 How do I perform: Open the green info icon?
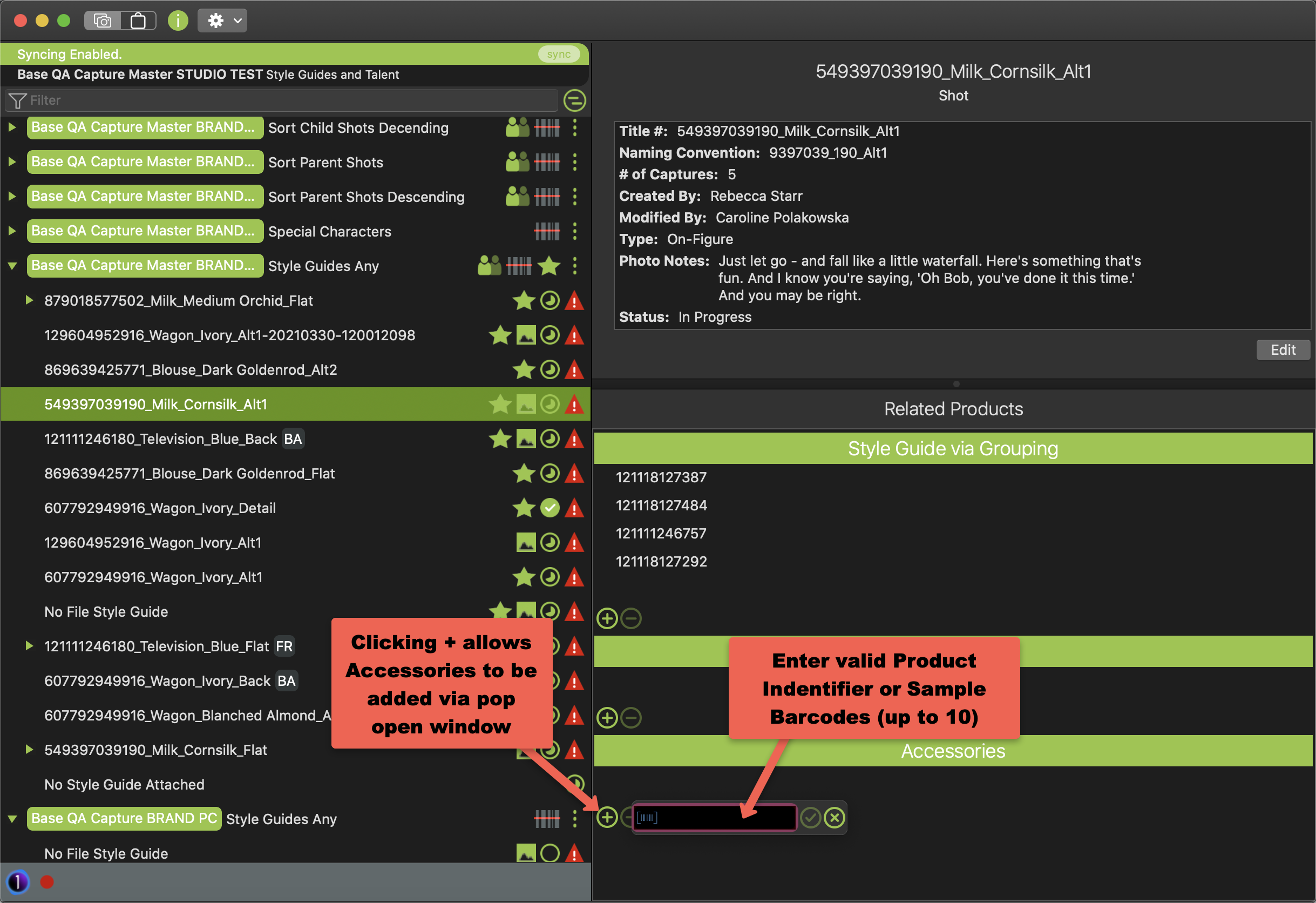coord(178,21)
